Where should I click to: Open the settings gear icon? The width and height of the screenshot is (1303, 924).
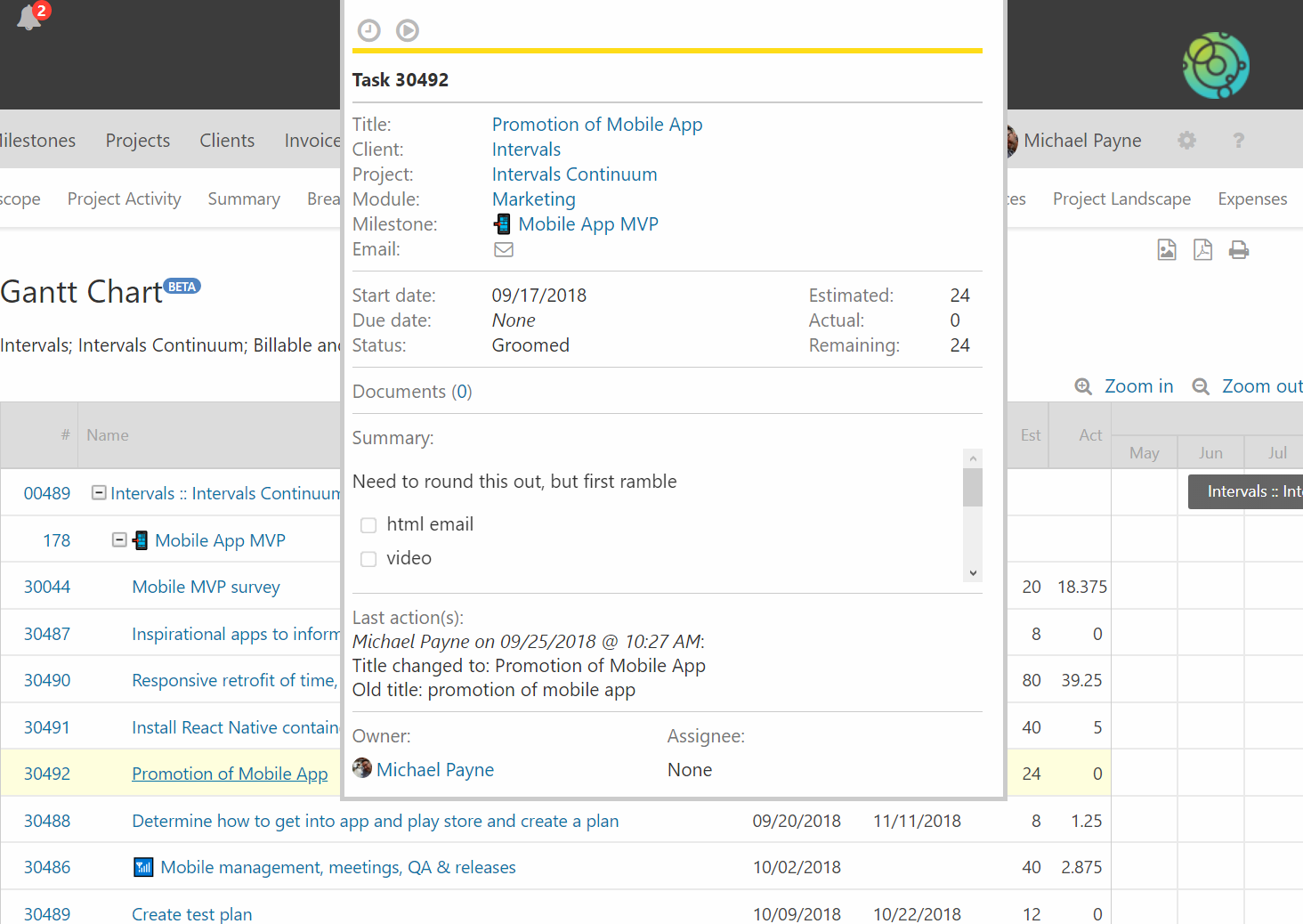(x=1186, y=141)
